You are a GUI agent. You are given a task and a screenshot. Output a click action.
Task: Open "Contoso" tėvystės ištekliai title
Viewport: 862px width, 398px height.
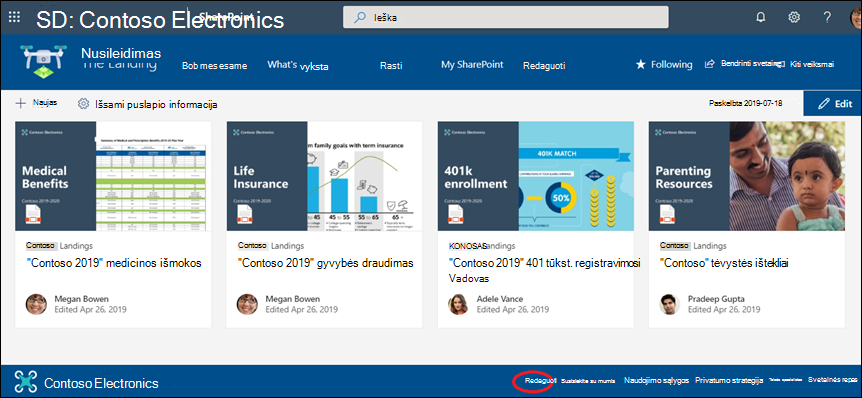click(x=724, y=263)
